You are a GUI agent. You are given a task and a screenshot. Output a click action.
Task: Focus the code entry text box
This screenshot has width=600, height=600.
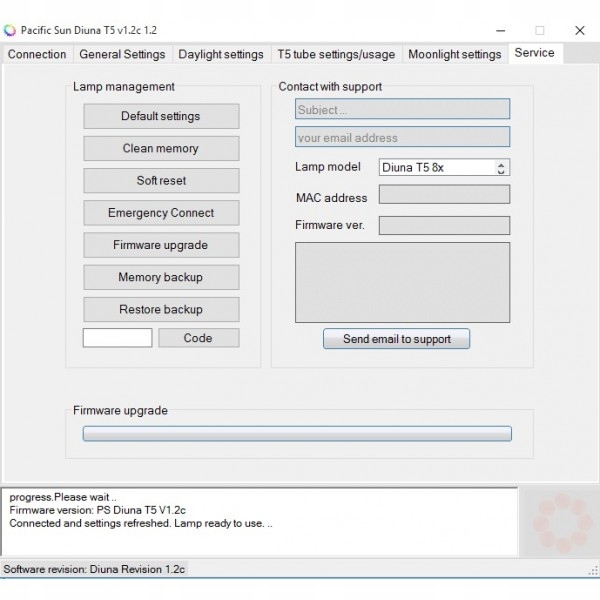[117, 338]
